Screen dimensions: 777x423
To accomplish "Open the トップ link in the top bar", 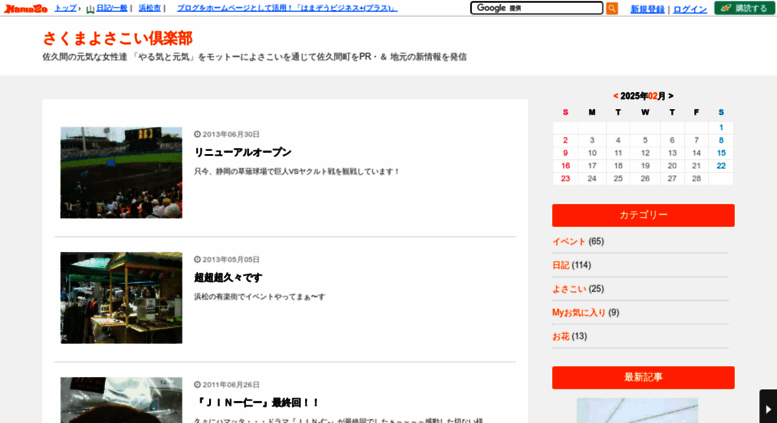I will 65,8.
